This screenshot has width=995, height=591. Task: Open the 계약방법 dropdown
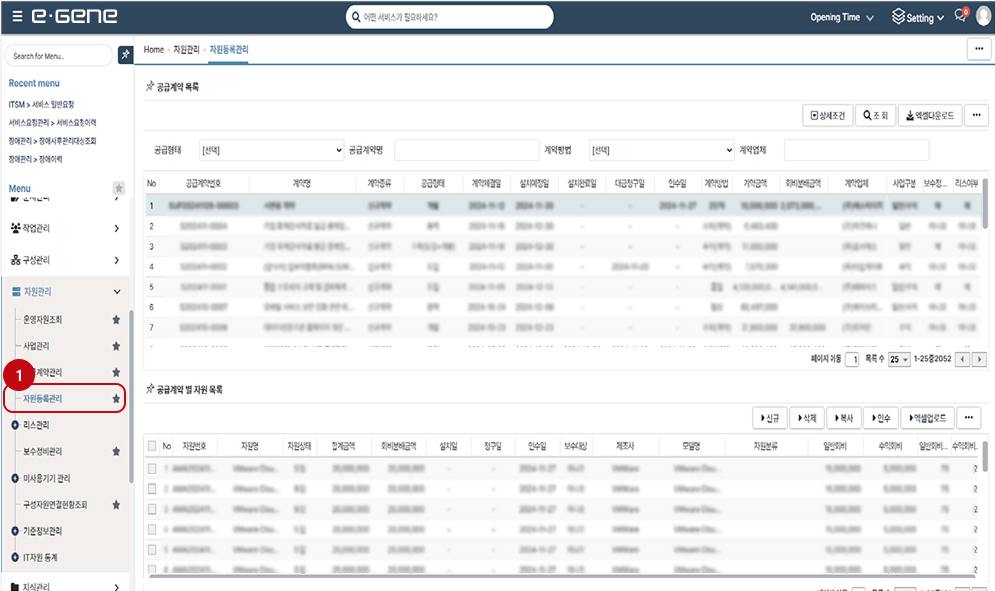661,150
